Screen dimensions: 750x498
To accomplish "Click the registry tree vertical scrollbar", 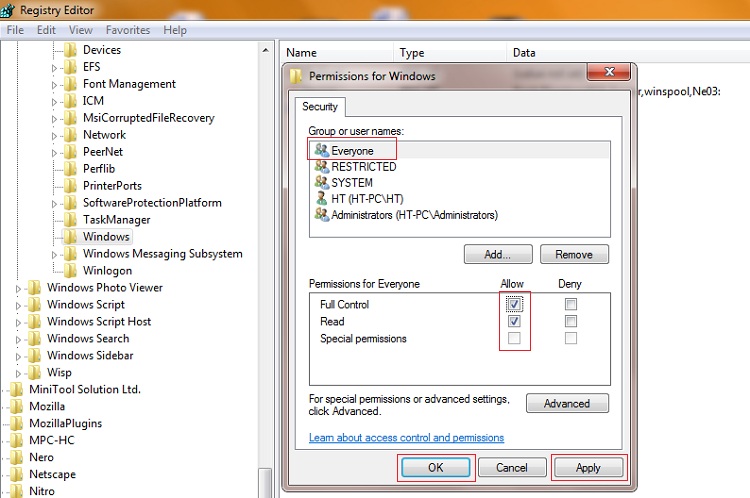I will (x=265, y=250).
